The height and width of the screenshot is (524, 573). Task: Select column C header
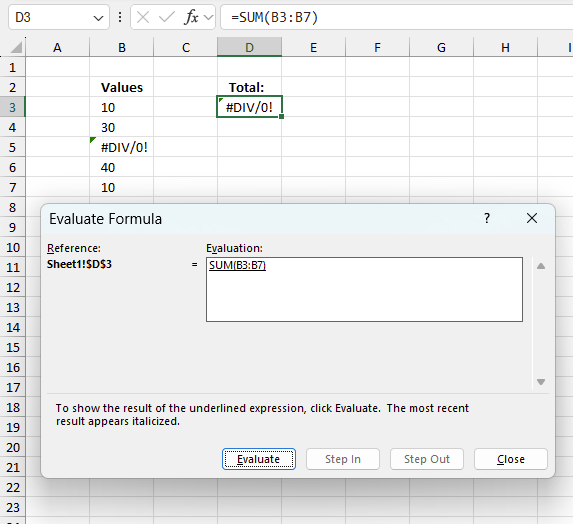(x=186, y=48)
